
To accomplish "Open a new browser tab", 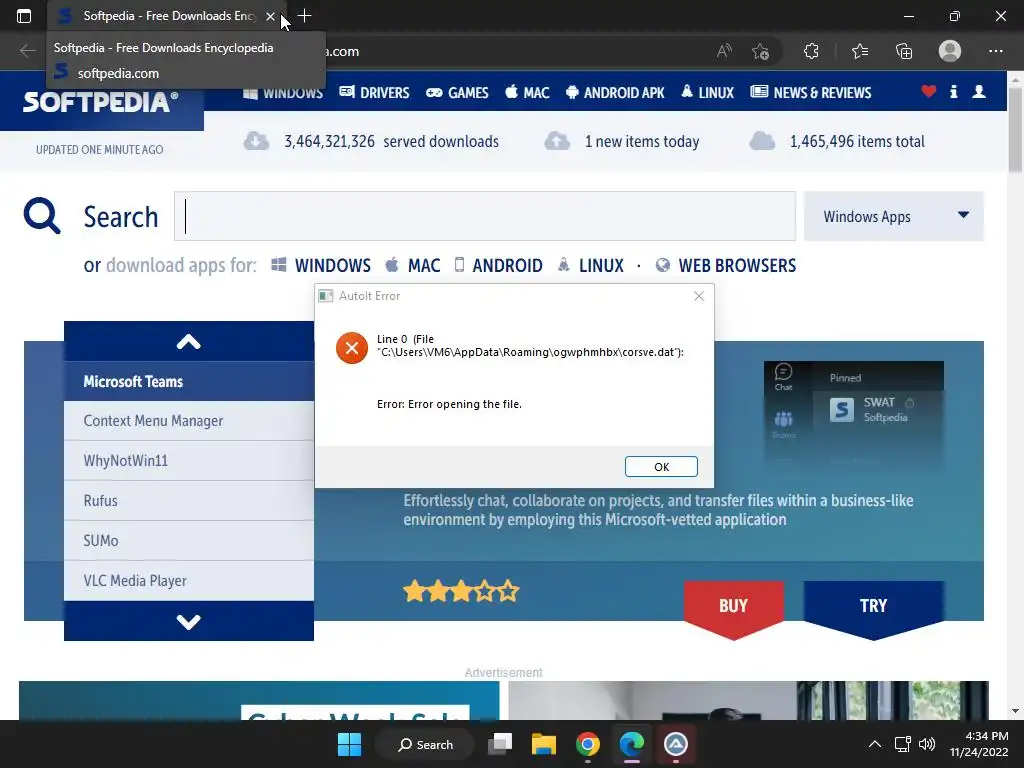I will click(x=304, y=16).
